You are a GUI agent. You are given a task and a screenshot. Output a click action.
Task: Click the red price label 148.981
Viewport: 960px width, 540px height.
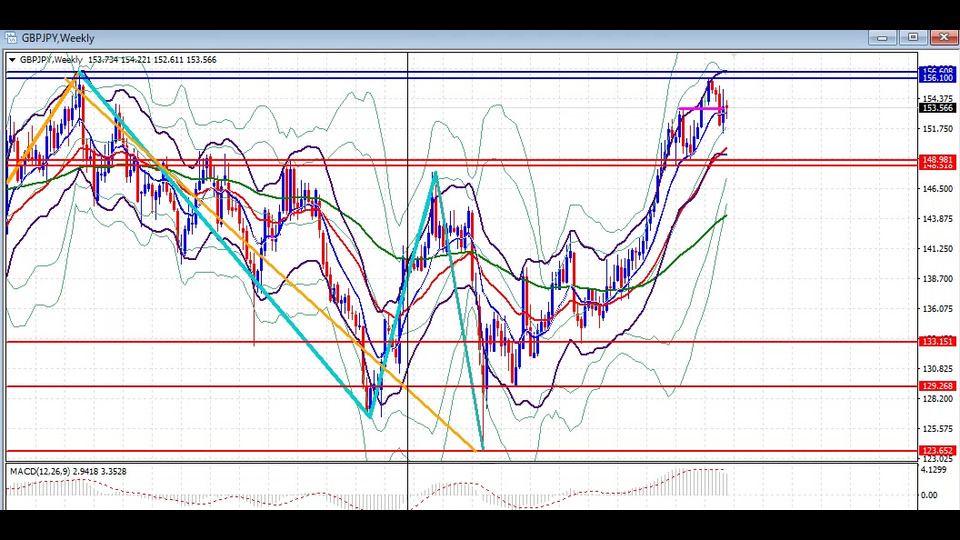pos(937,160)
